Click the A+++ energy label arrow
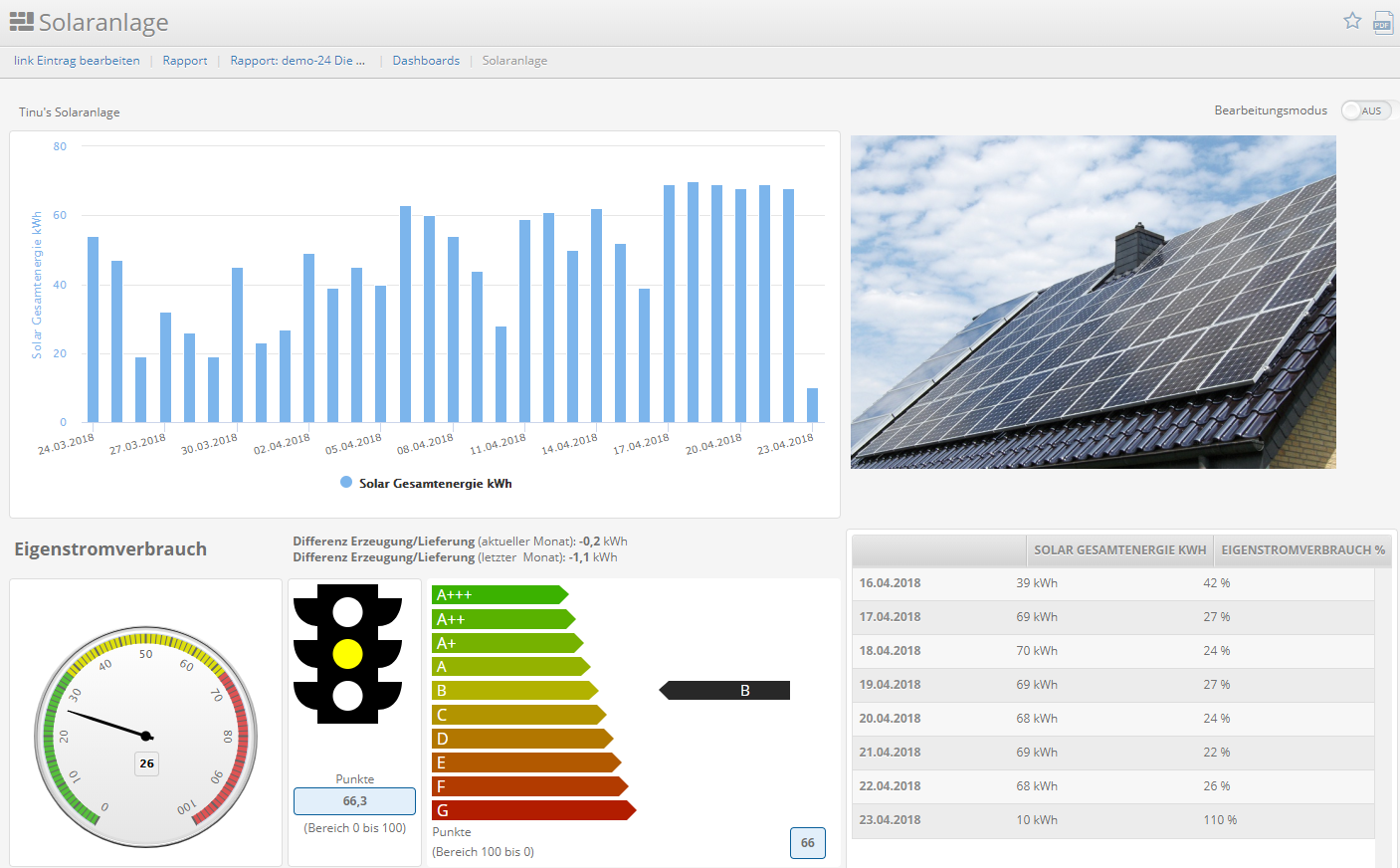The image size is (1400, 868). [x=500, y=595]
